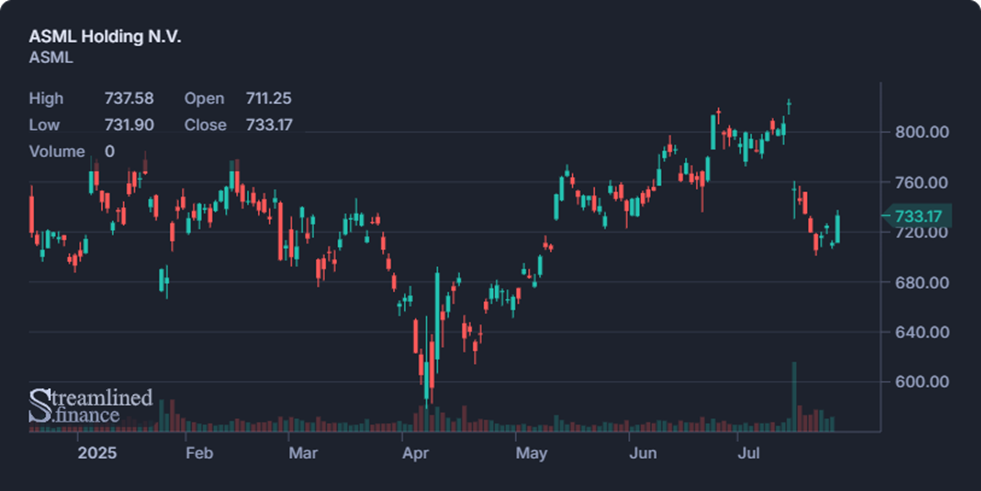Screen dimensions: 981x491
Task: Click the 680.00 price axis label
Action: (x=922, y=282)
